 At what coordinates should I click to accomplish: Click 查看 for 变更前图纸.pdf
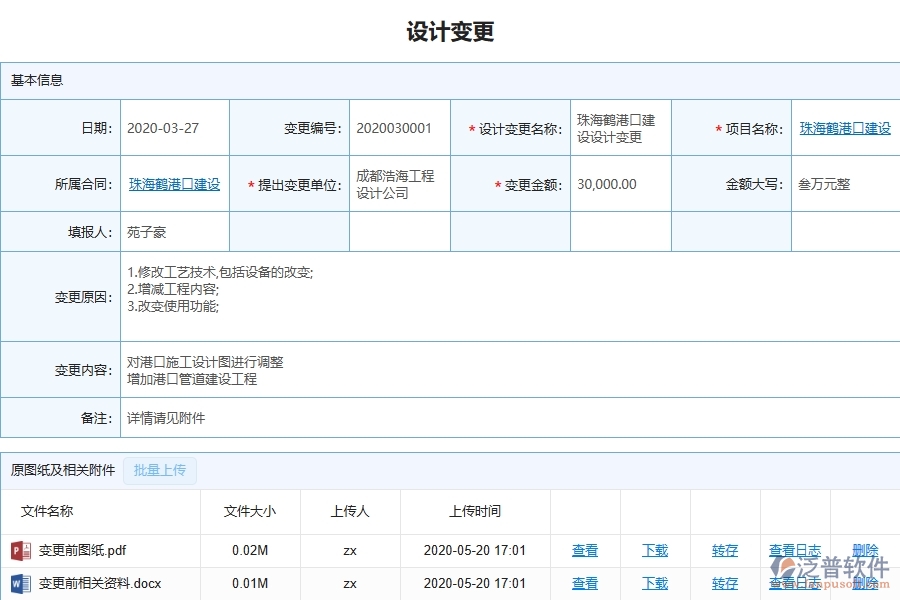(x=585, y=550)
